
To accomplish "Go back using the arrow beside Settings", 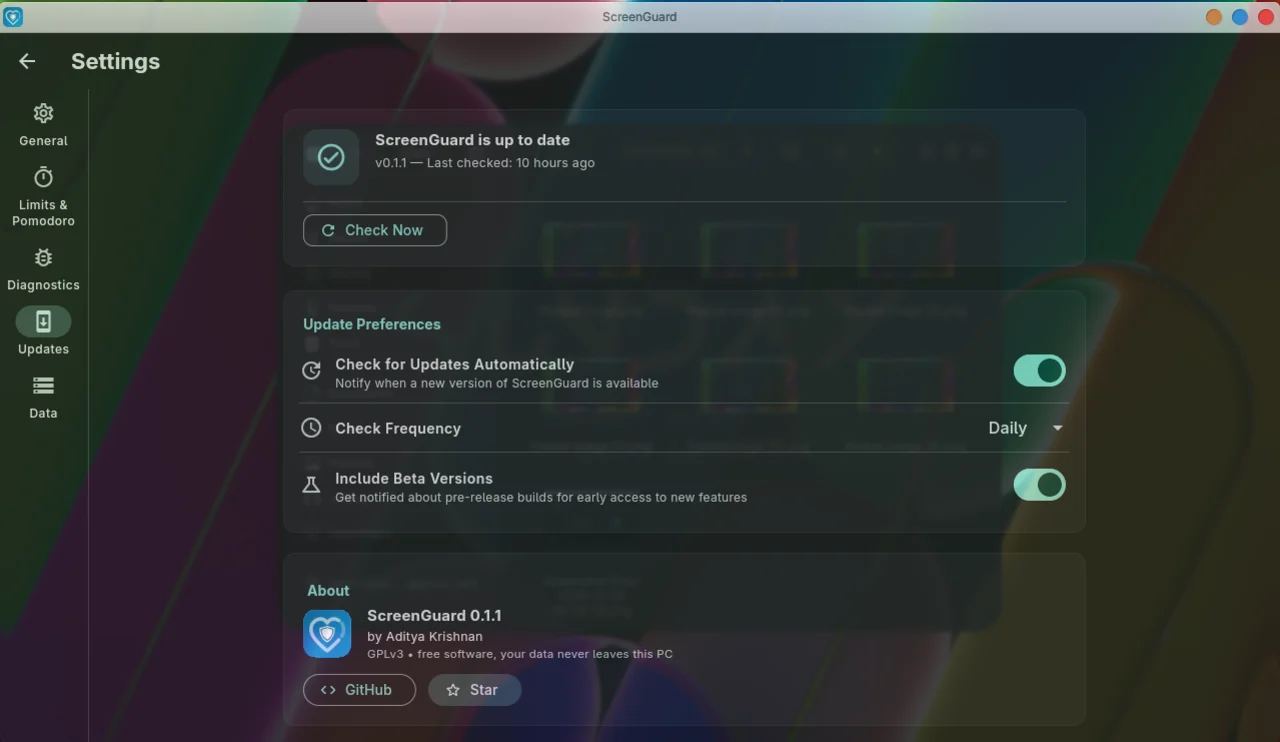I will tap(27, 61).
